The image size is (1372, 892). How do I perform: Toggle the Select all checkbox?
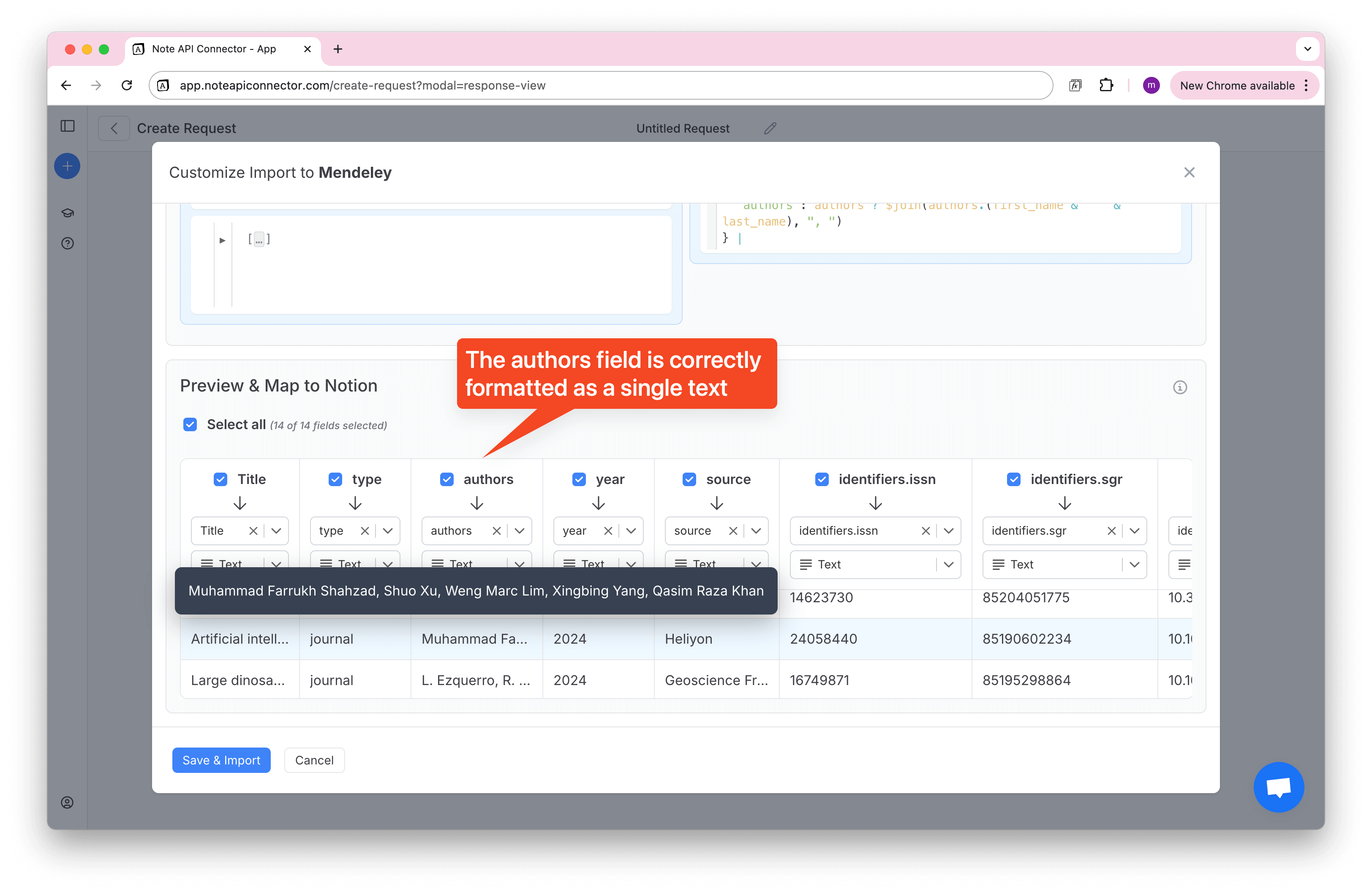pyautogui.click(x=190, y=425)
